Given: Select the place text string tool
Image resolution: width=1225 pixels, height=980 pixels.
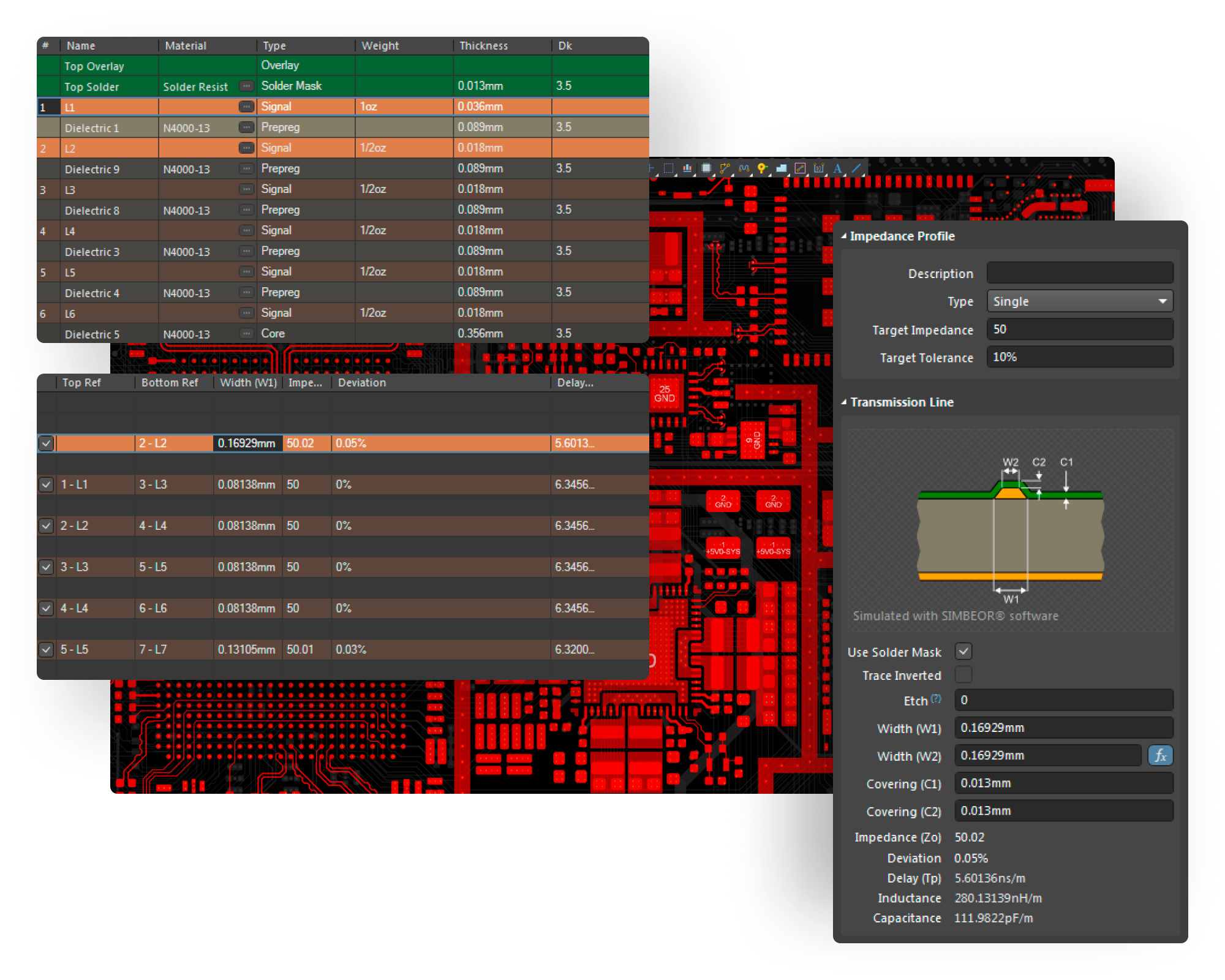Looking at the screenshot, I should coord(838,168).
